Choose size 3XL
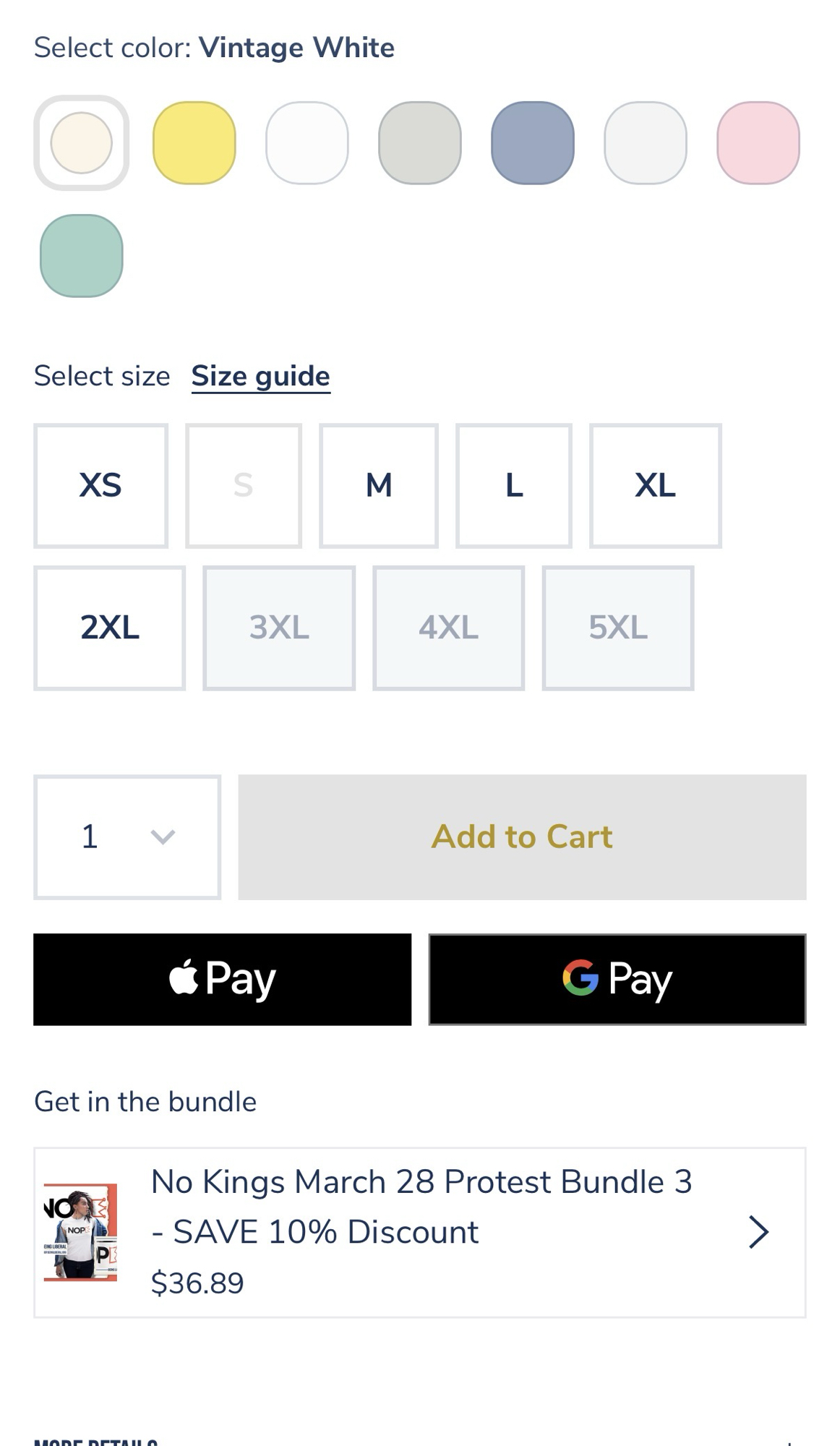The image size is (840, 1446). click(279, 628)
